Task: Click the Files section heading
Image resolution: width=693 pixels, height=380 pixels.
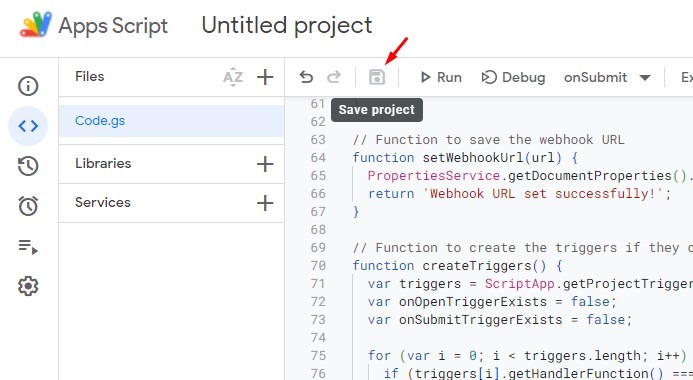Action: [x=90, y=76]
